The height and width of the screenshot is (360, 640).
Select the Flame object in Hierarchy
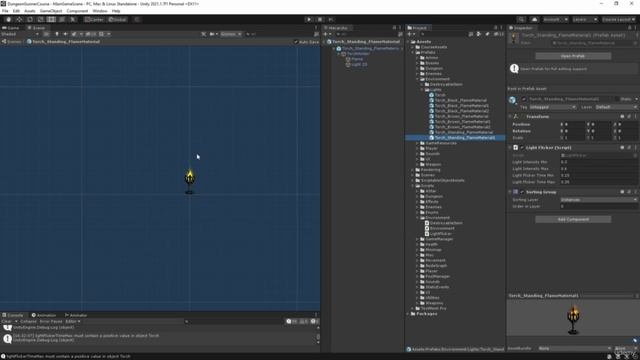click(357, 59)
